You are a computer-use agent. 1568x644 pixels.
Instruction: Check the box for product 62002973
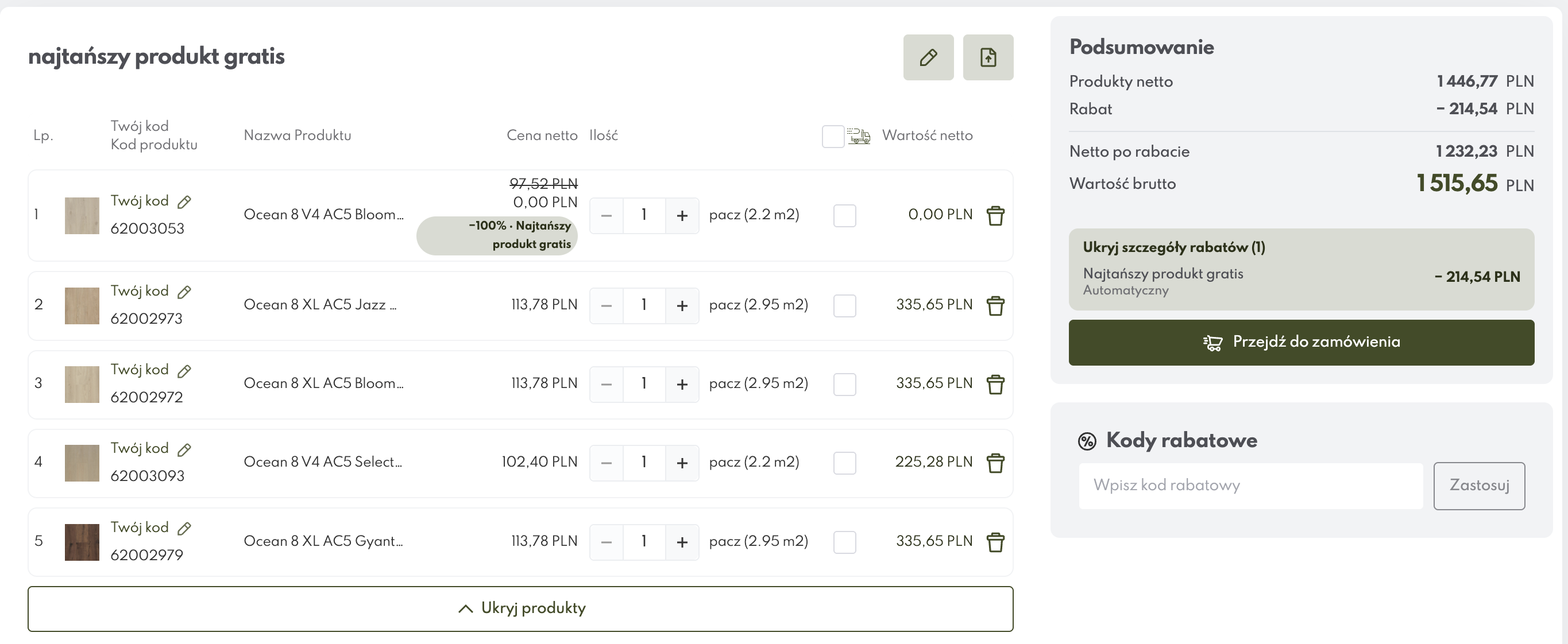point(844,305)
